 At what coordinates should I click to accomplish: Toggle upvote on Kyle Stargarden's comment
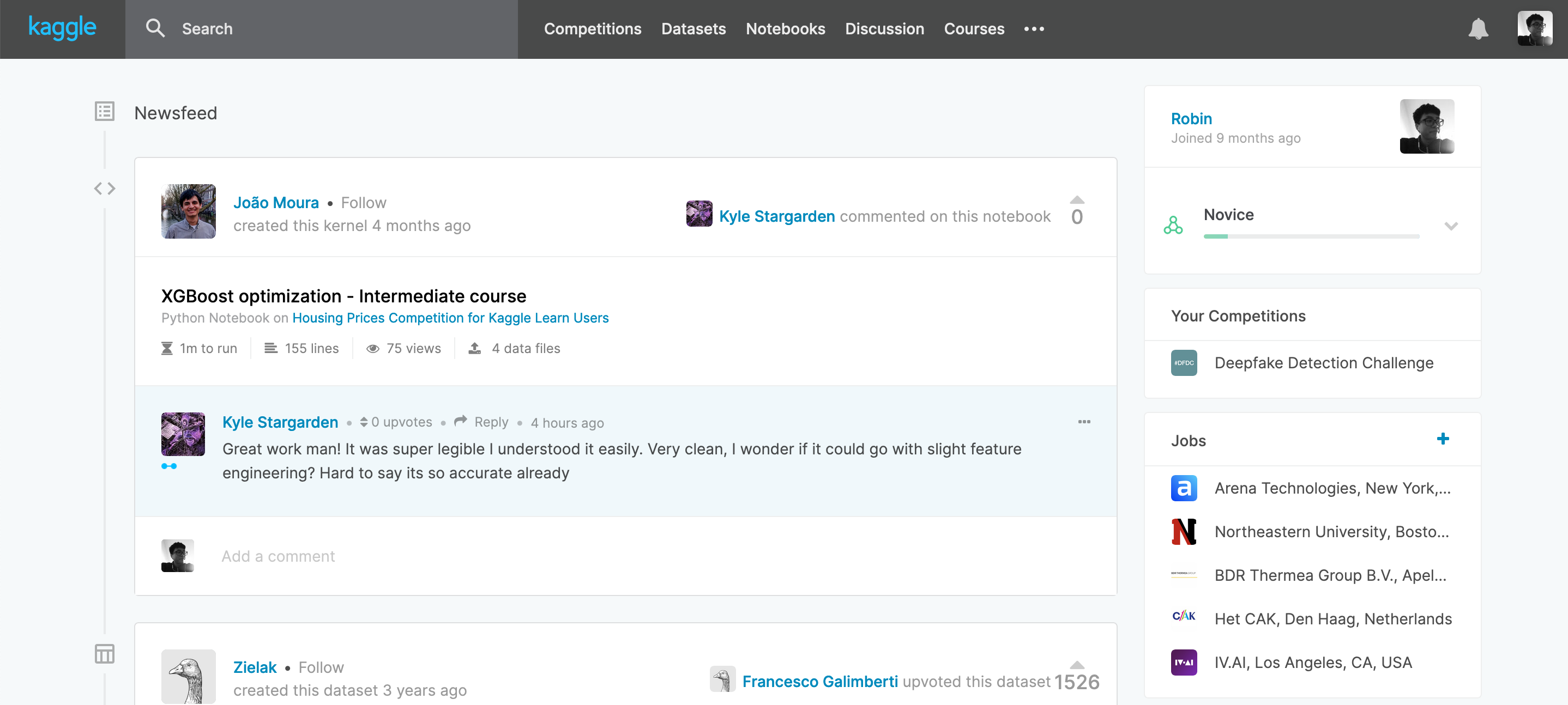point(364,422)
